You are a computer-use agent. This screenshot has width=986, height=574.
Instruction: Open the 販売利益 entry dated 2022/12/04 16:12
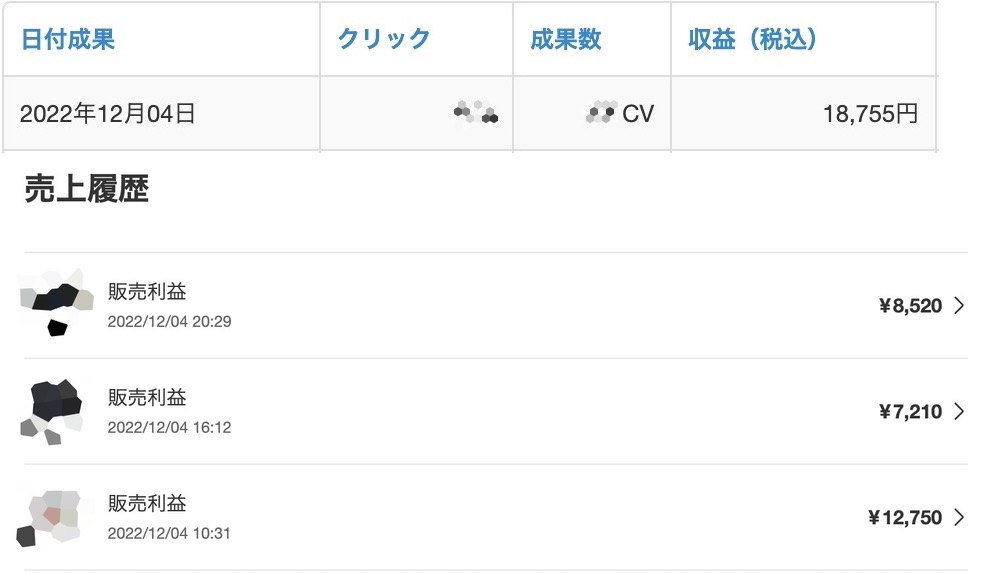point(496,411)
